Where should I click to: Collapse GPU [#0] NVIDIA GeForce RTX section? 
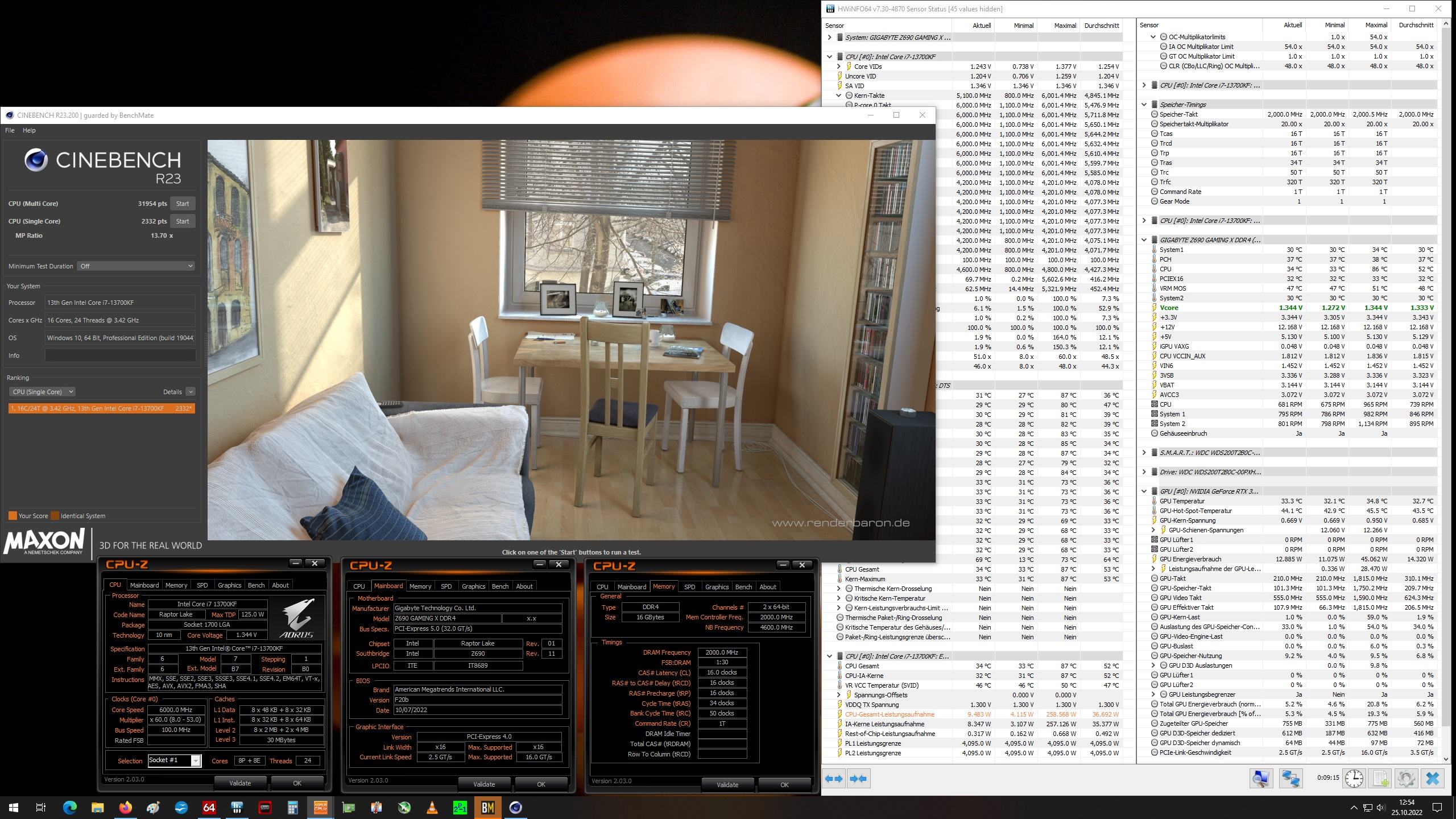[x=1144, y=491]
